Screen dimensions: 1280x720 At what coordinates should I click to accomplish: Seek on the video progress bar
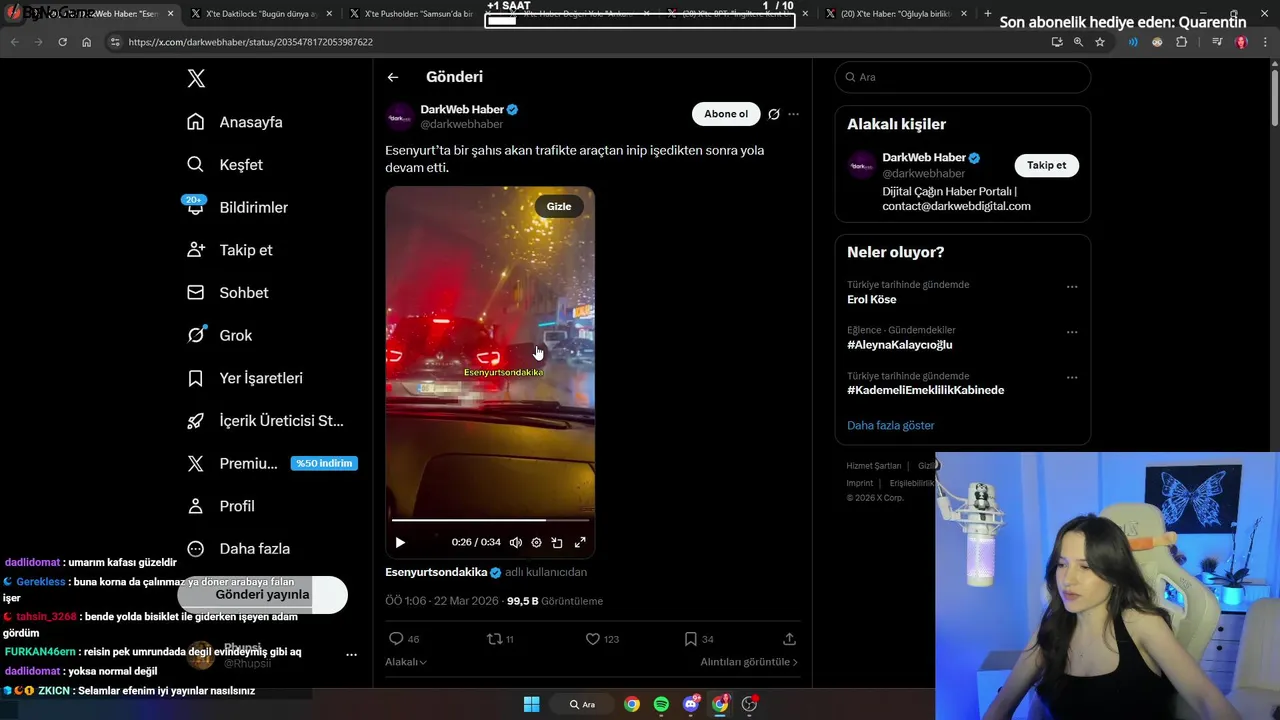pos(490,520)
